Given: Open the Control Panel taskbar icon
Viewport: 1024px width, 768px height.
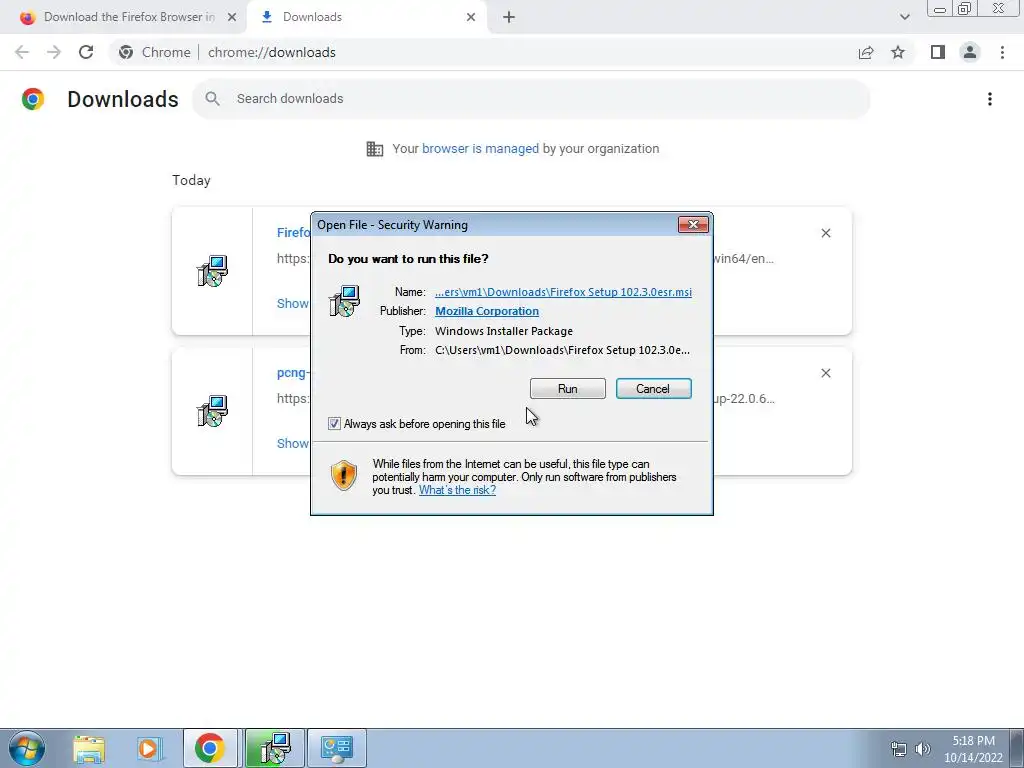Looking at the screenshot, I should pos(337,748).
